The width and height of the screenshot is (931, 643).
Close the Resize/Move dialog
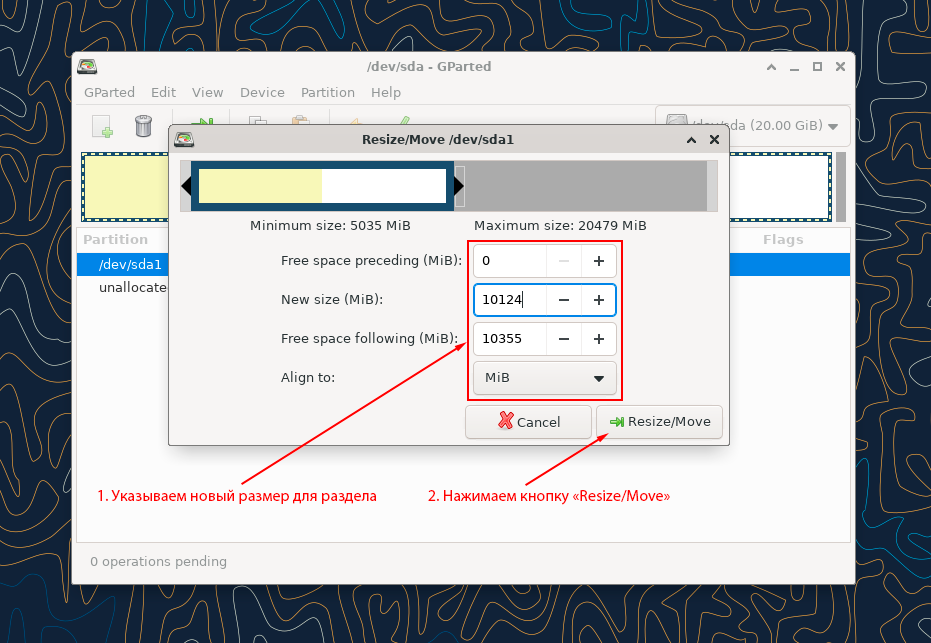pos(714,140)
